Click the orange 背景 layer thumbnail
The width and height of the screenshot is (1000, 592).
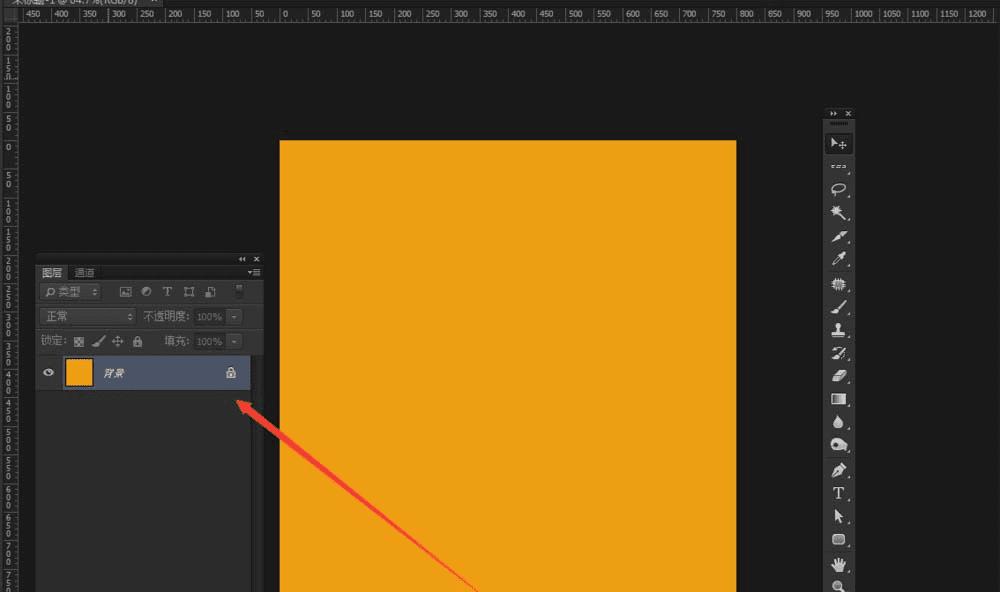79,373
